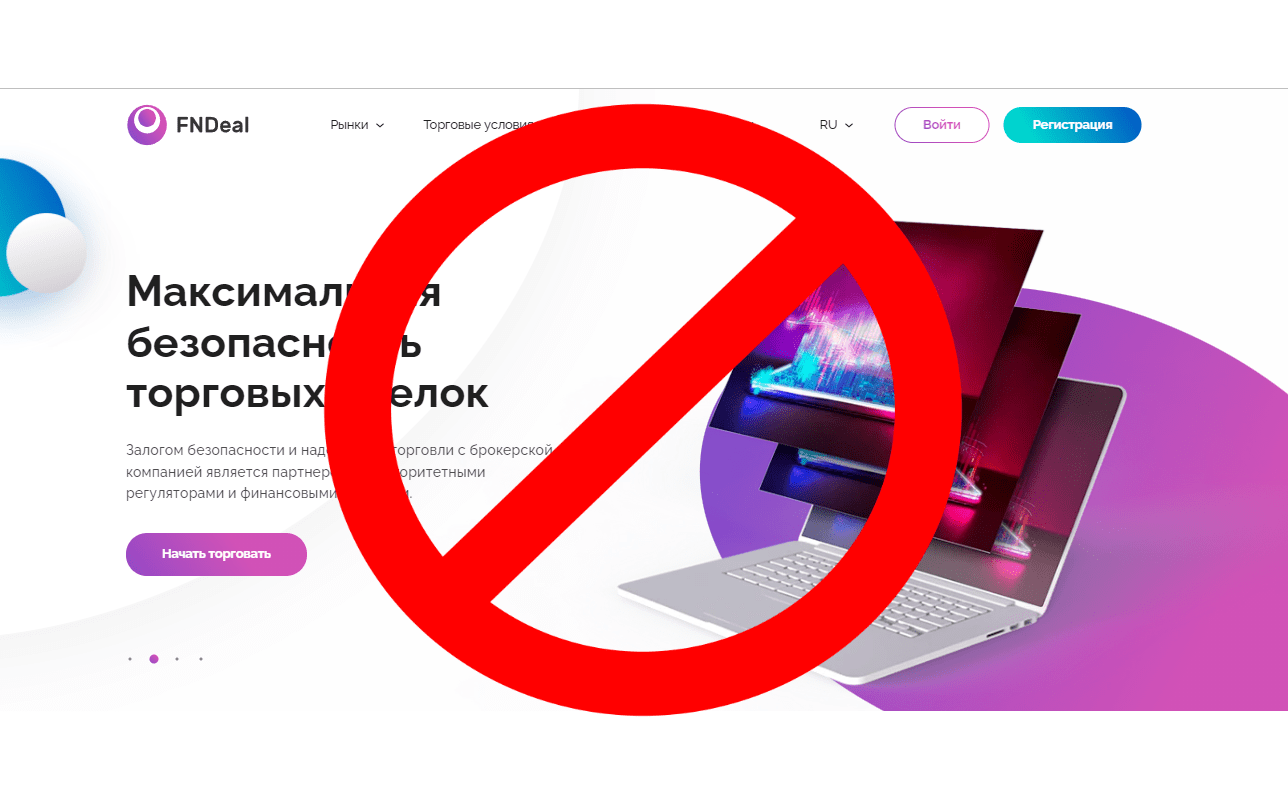Viewport: 1288px width, 800px height.
Task: Click the Начать торговать button
Action: click(x=216, y=554)
